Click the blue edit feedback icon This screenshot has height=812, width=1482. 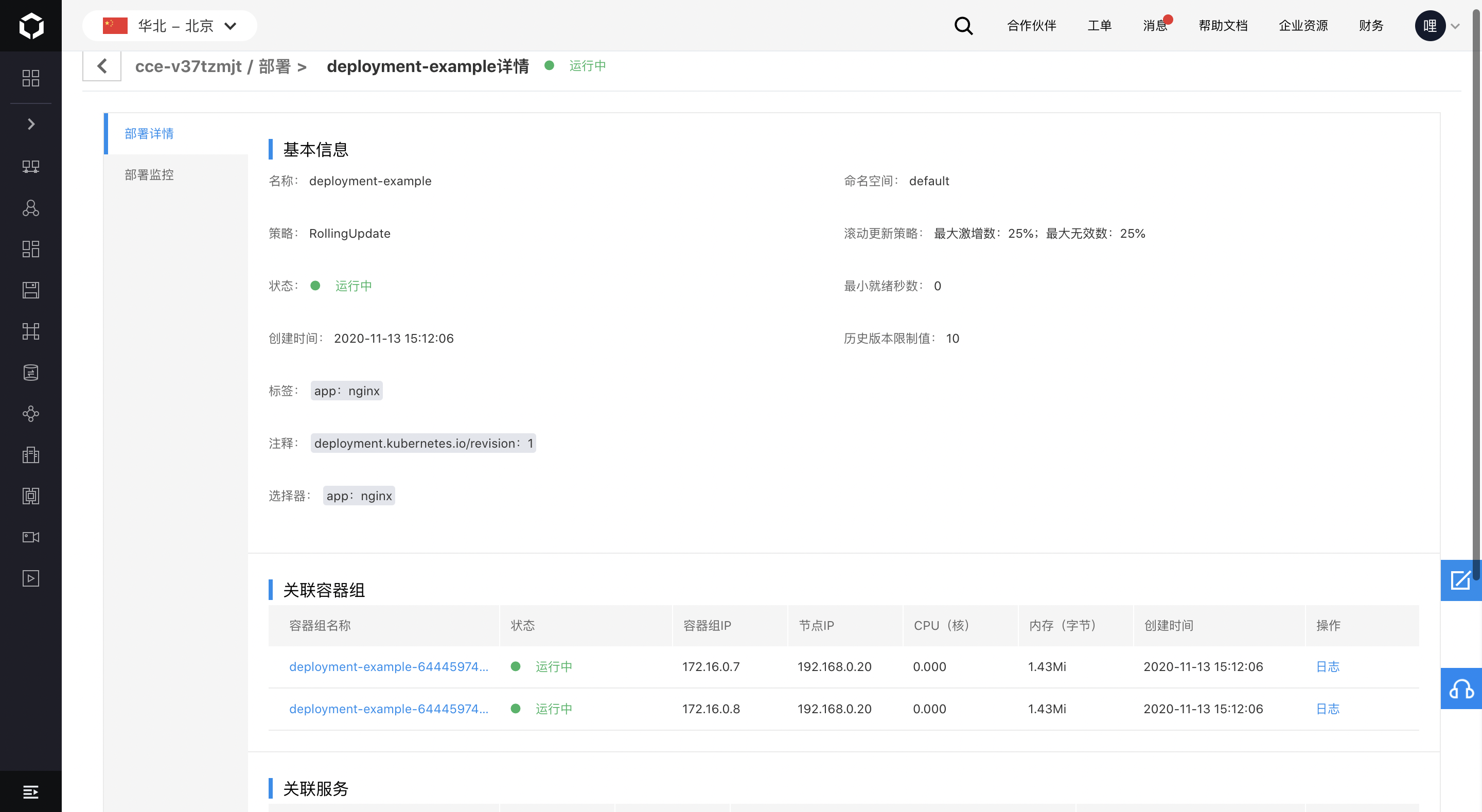[1461, 580]
